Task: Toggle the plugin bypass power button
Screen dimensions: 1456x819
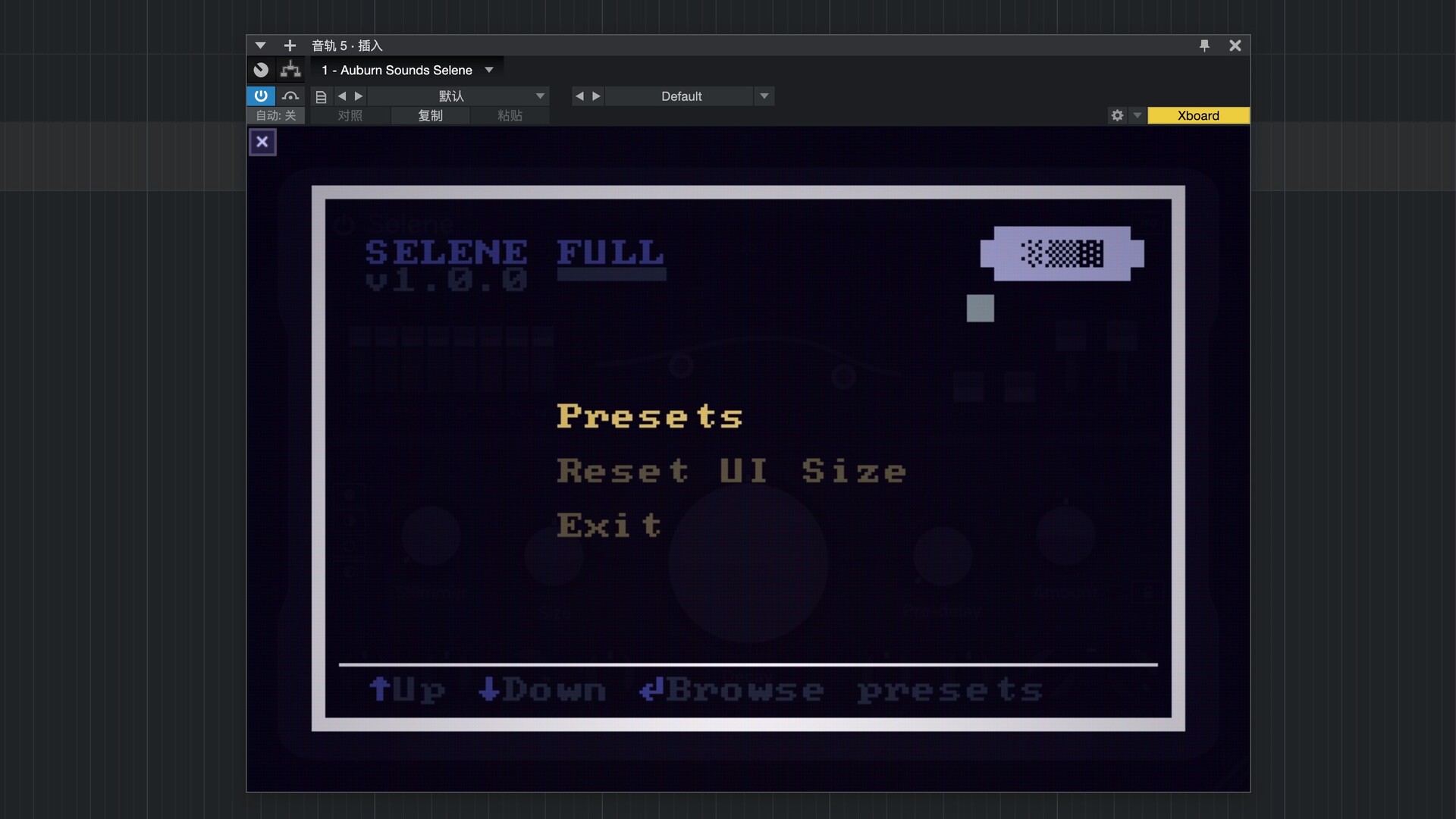Action: point(261,96)
